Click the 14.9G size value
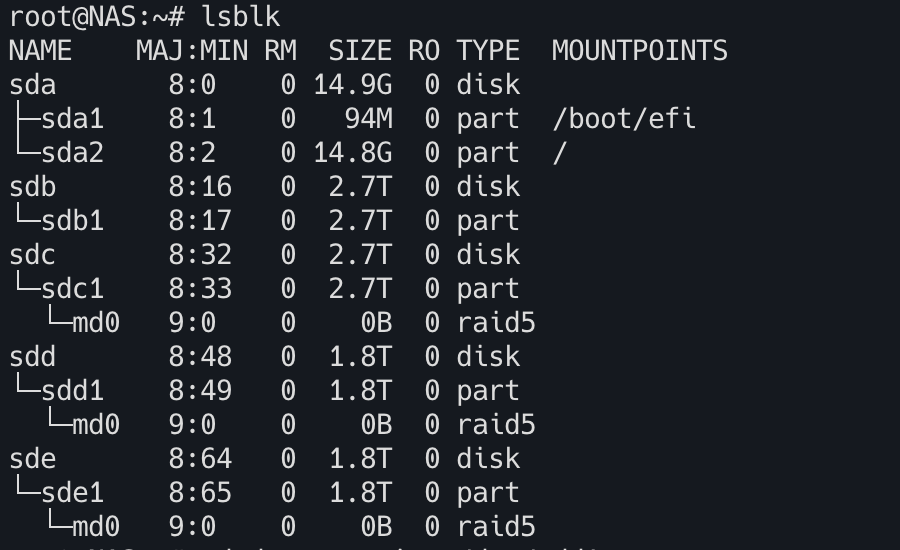This screenshot has height=550, width=900. pyautogui.click(x=352, y=85)
